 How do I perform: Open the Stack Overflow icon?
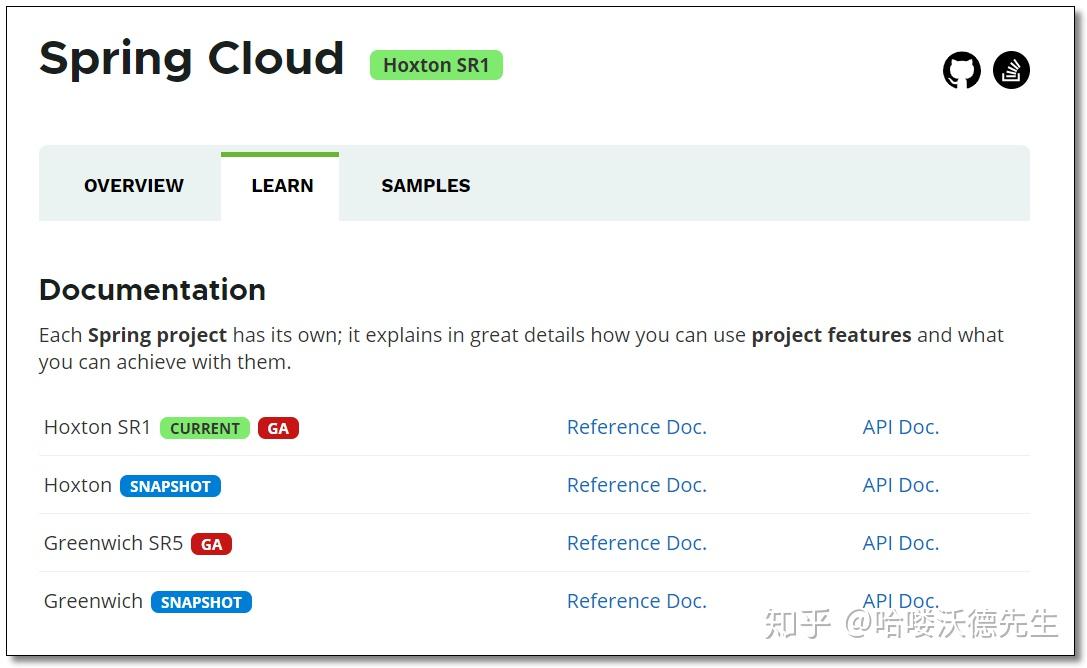tap(1010, 70)
